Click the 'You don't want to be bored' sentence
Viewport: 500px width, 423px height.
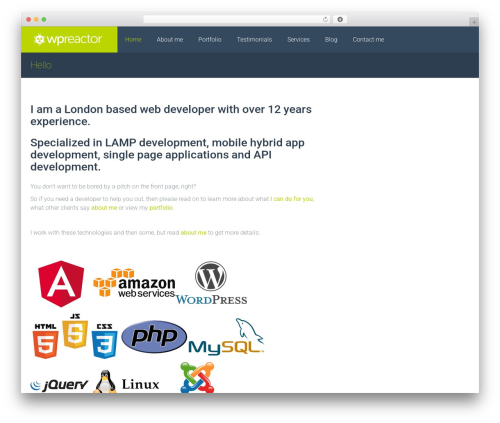[113, 186]
